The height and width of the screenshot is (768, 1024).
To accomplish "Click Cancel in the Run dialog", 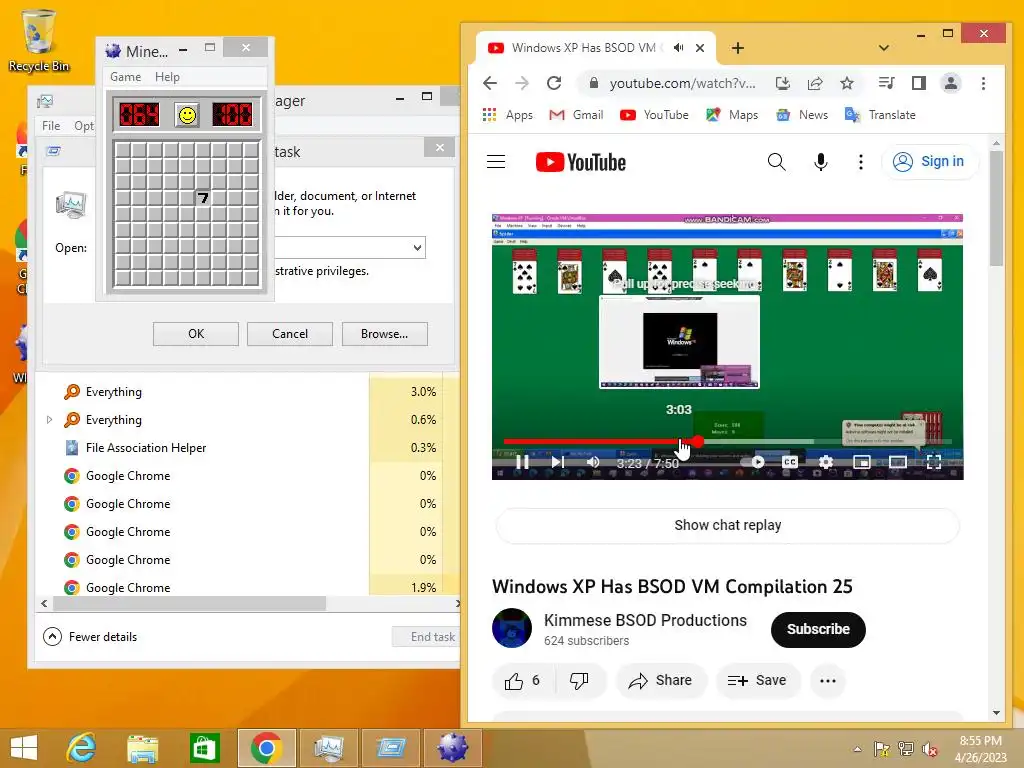I will tap(290, 334).
